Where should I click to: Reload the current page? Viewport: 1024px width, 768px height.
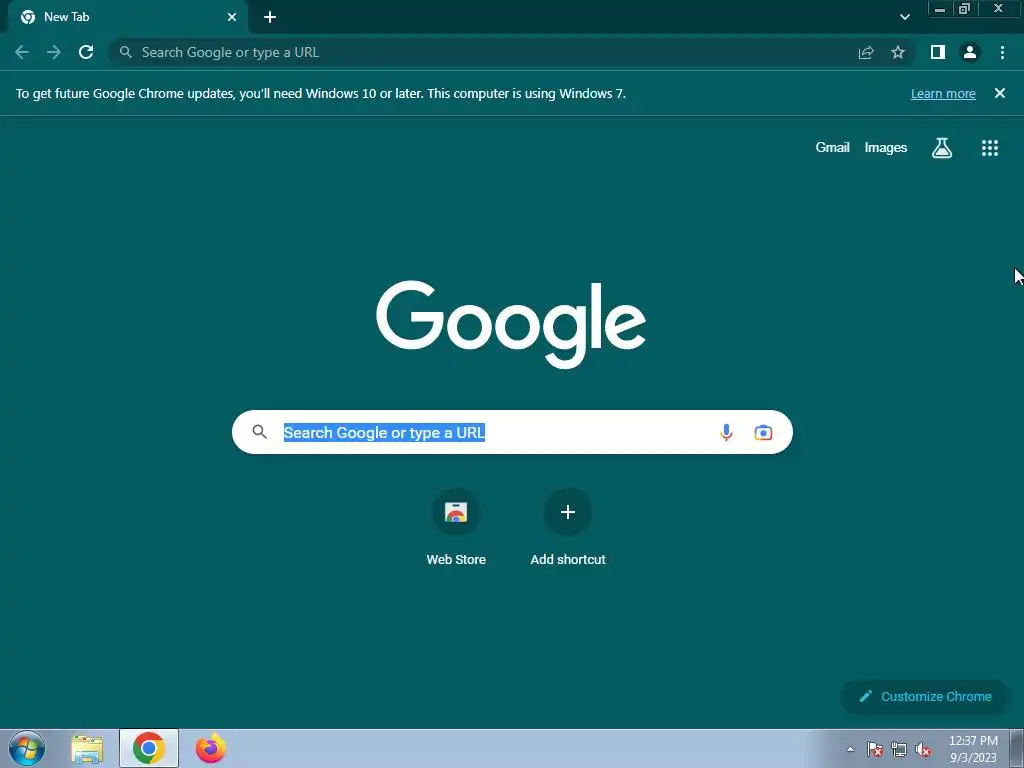(86, 52)
